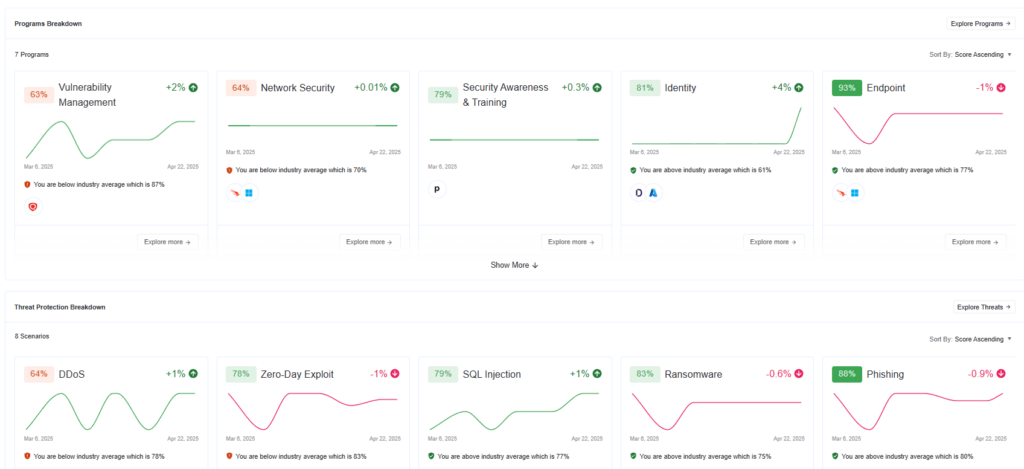
Task: Click the DDoS trend sparkline chart
Action: point(110,412)
